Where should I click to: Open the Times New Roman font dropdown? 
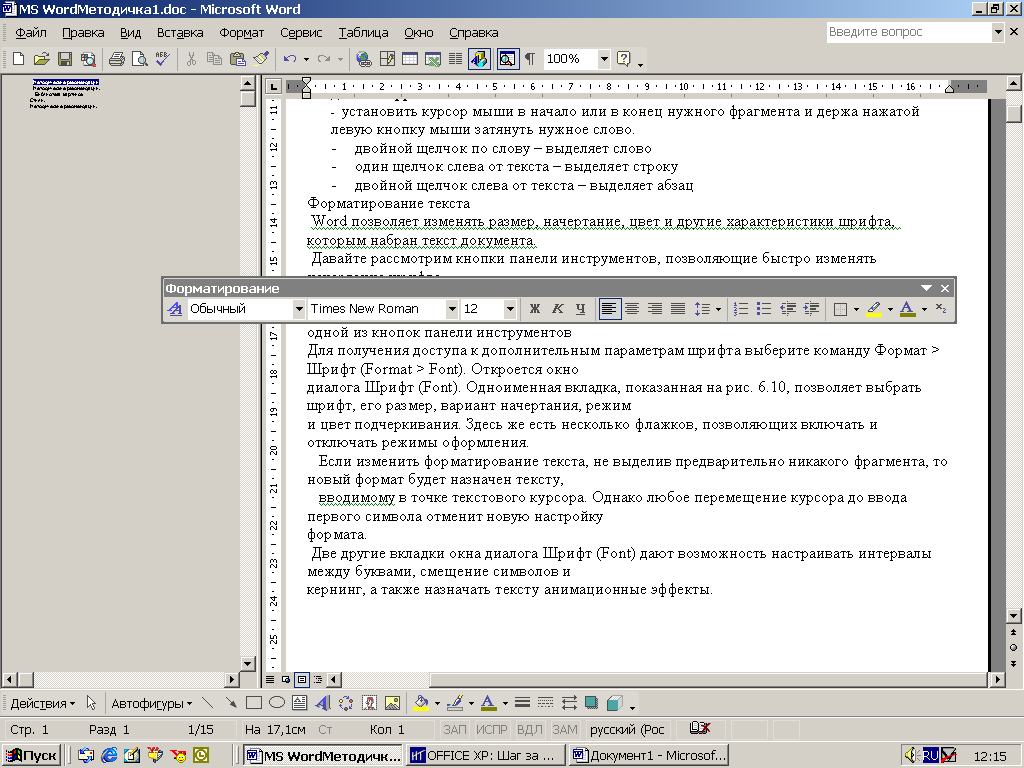pos(451,309)
